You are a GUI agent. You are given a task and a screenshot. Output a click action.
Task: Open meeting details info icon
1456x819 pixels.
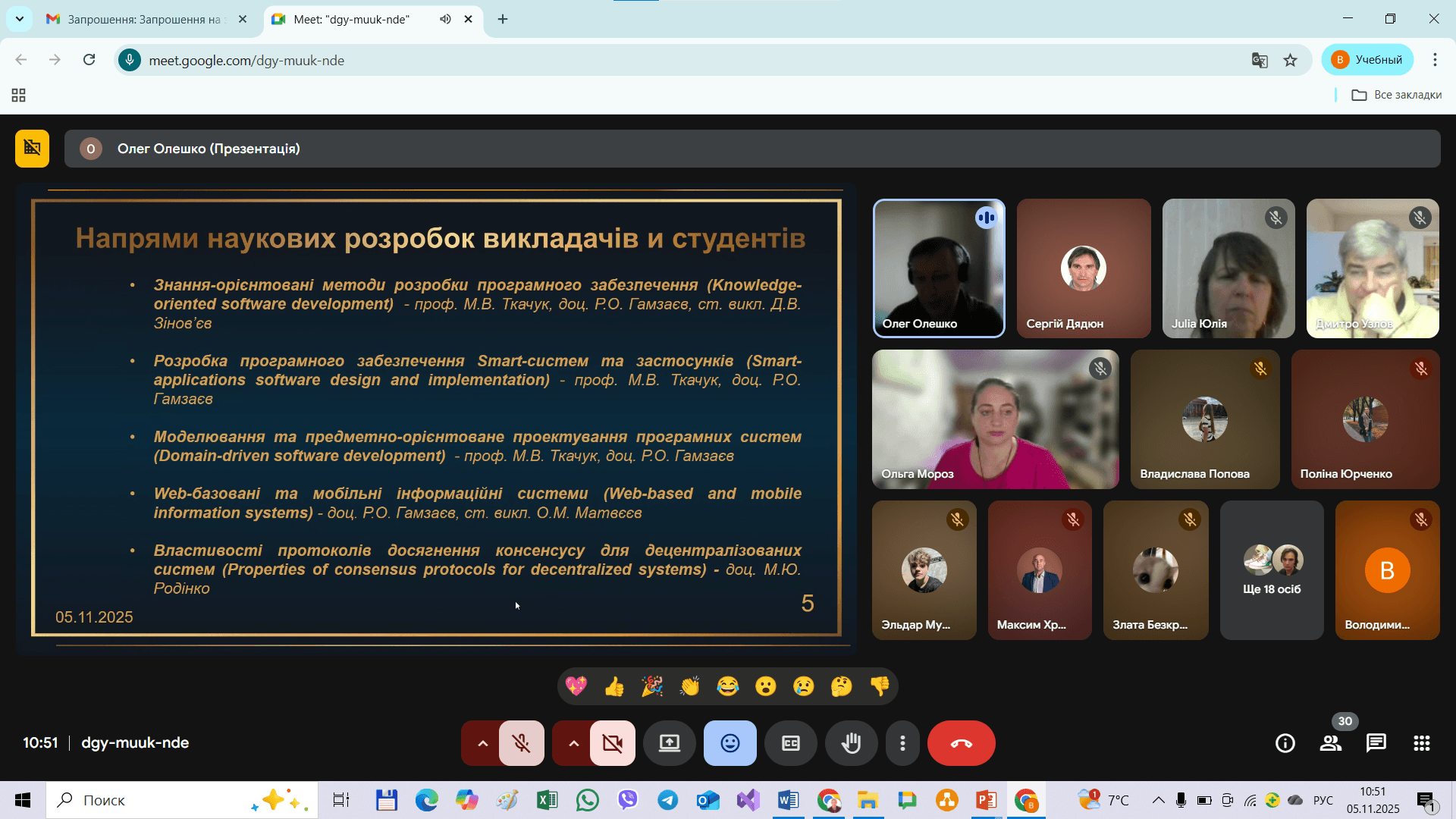(1285, 743)
